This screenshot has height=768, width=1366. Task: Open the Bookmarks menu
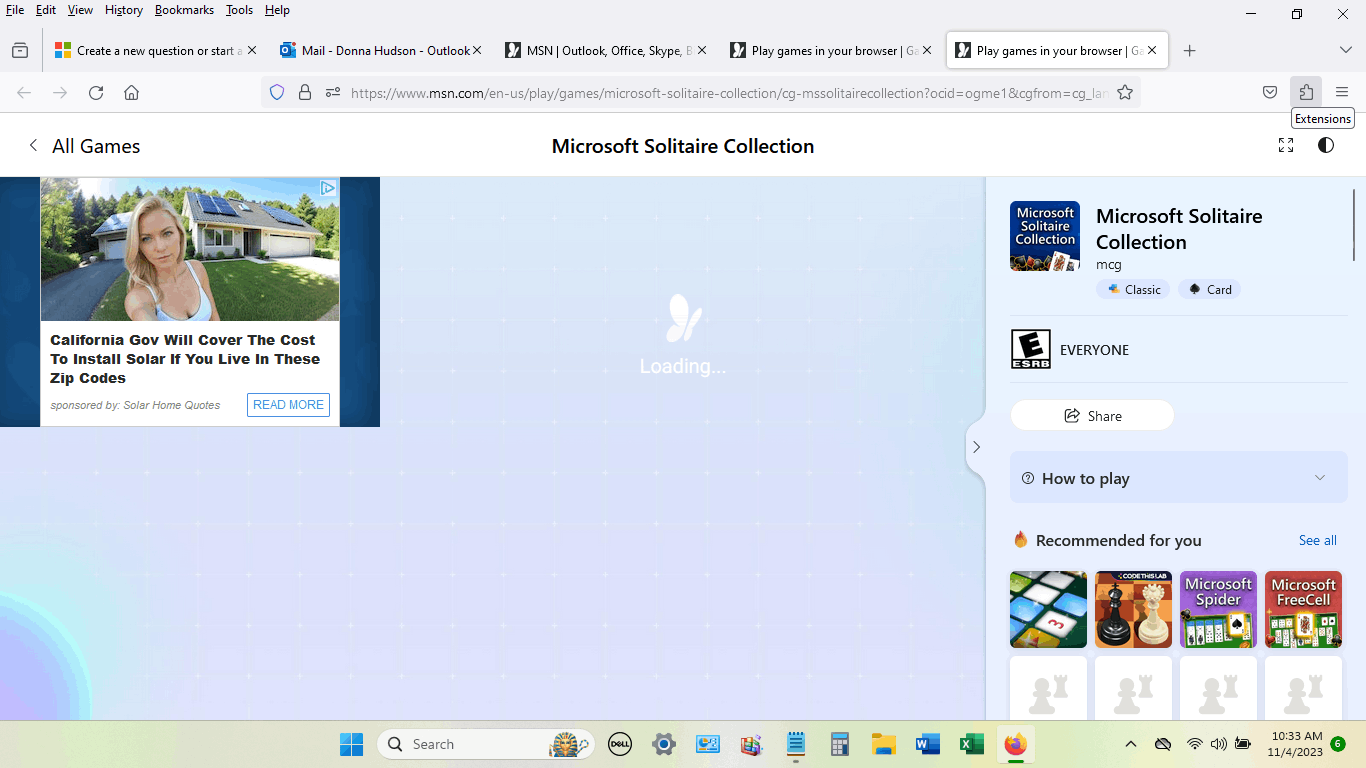(184, 9)
